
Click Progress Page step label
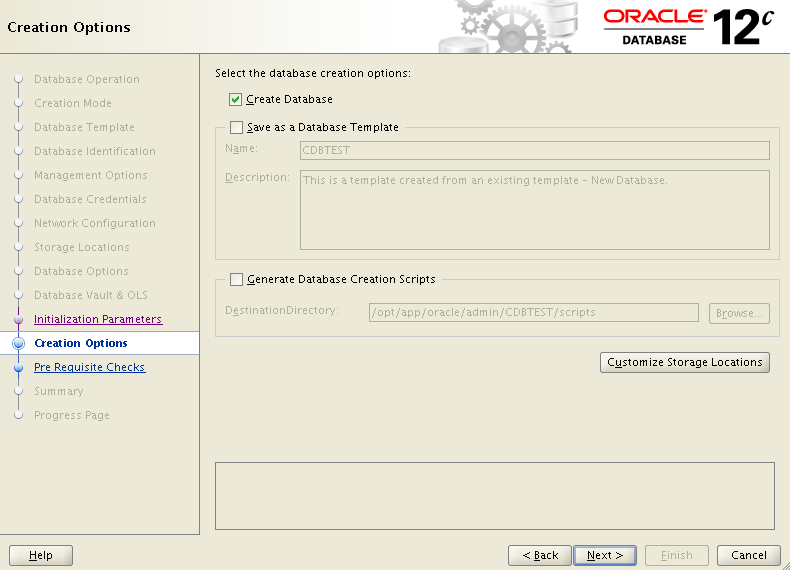click(x=72, y=415)
